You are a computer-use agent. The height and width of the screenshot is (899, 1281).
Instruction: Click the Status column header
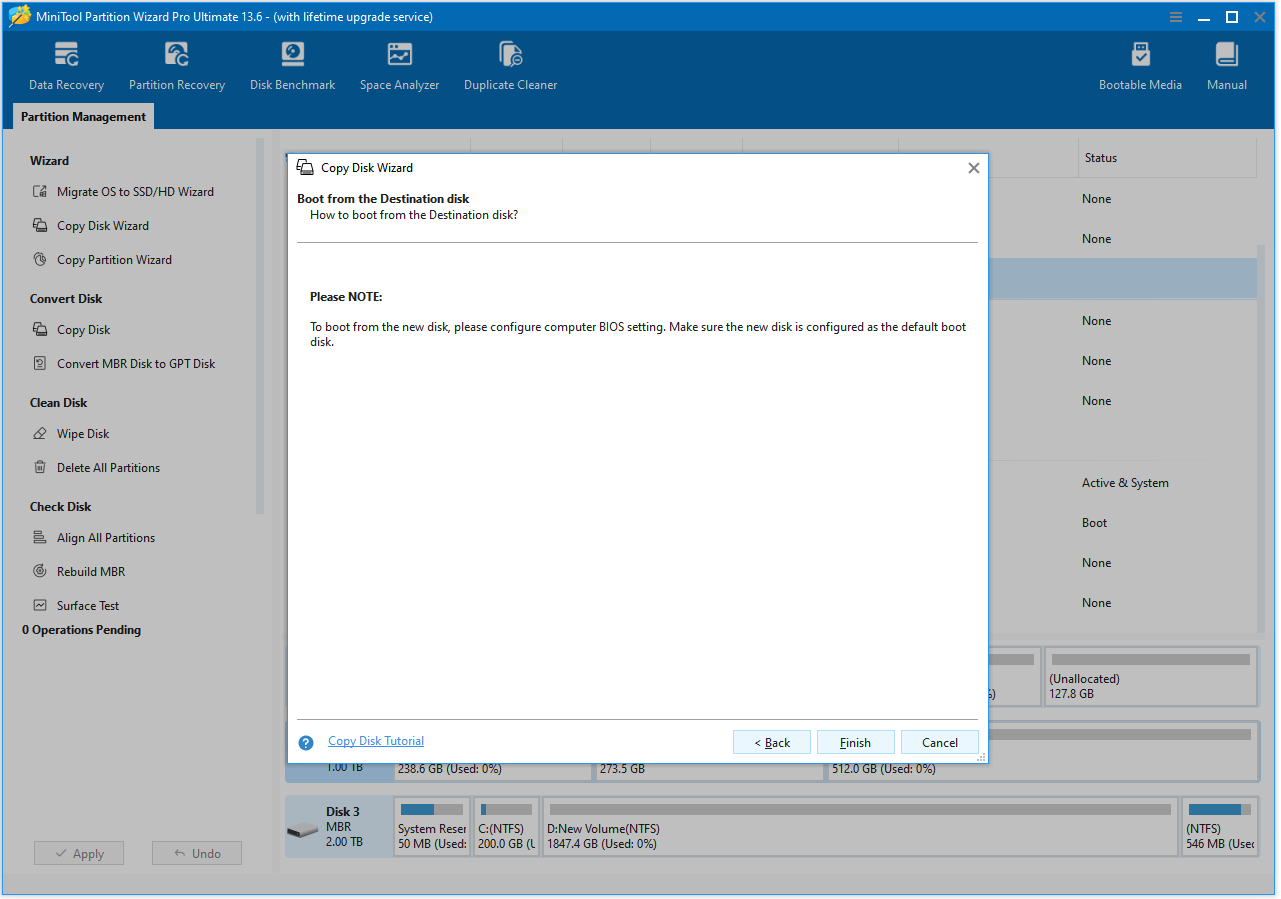tap(1165, 158)
